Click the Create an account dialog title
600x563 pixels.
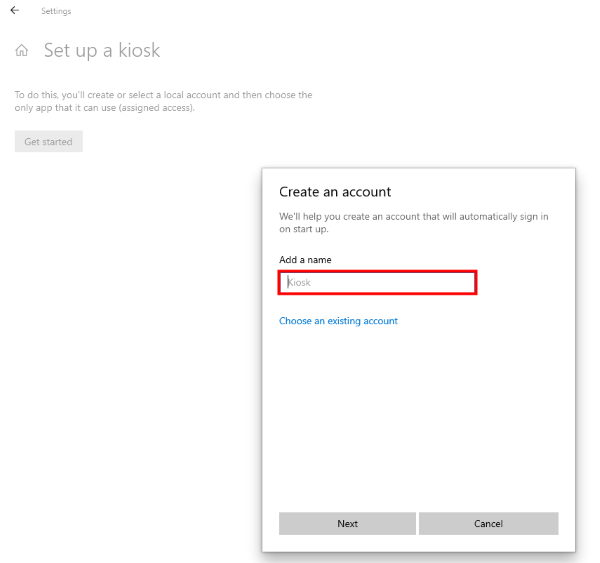[x=335, y=192]
